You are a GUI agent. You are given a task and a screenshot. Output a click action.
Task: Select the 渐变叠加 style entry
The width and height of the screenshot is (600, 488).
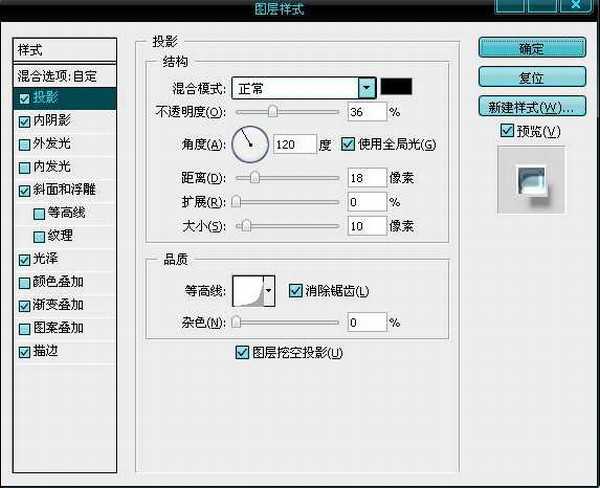coord(58,305)
